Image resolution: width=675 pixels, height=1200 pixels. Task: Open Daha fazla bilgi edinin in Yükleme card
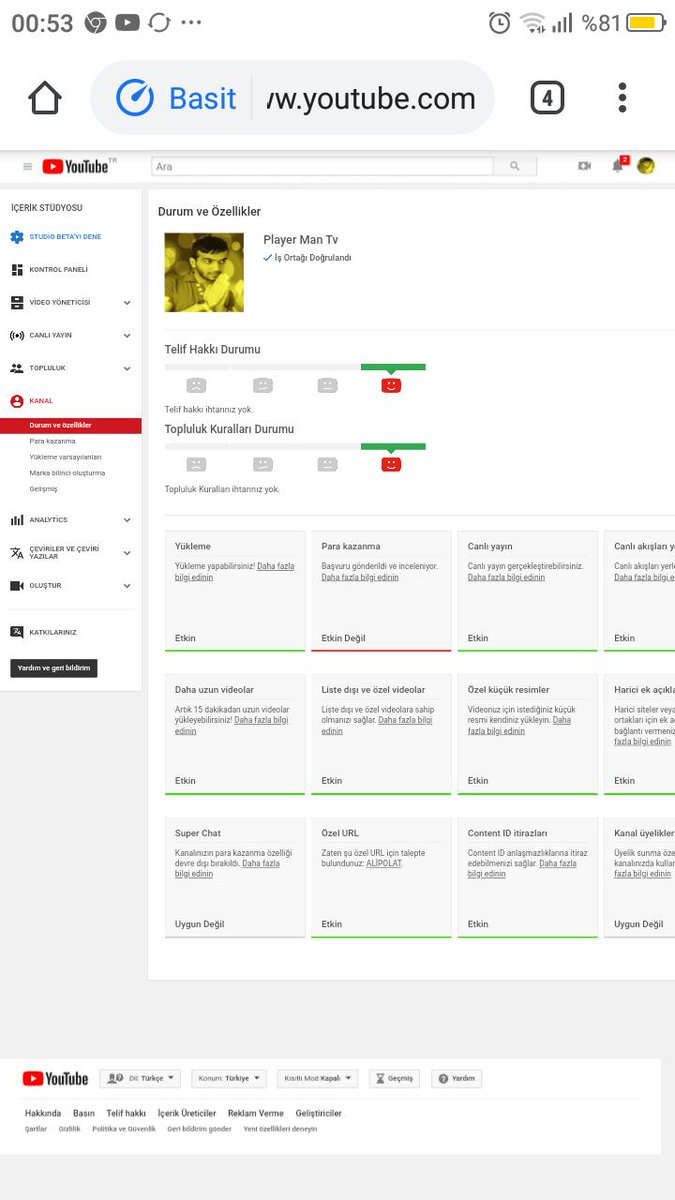click(x=235, y=572)
